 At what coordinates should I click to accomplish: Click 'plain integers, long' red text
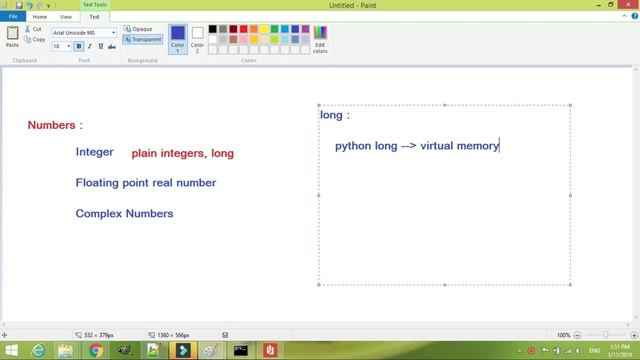point(182,153)
